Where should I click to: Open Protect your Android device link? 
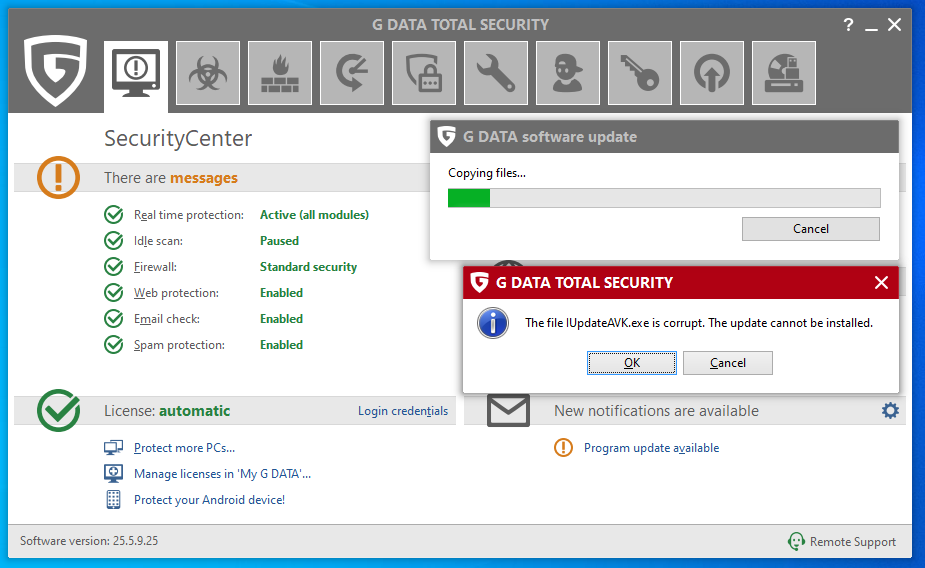209,500
